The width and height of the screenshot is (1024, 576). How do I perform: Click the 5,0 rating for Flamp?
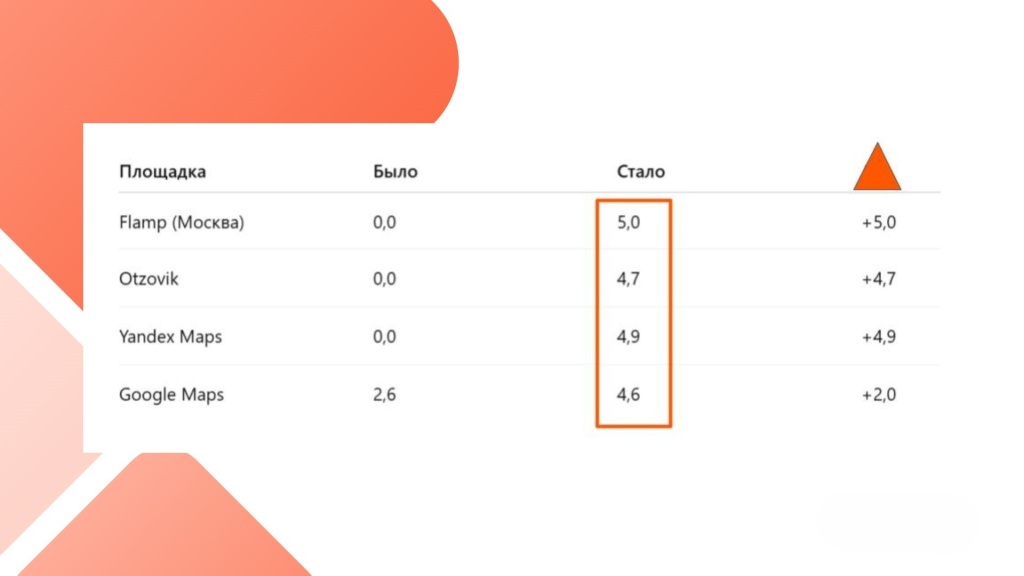(x=629, y=222)
